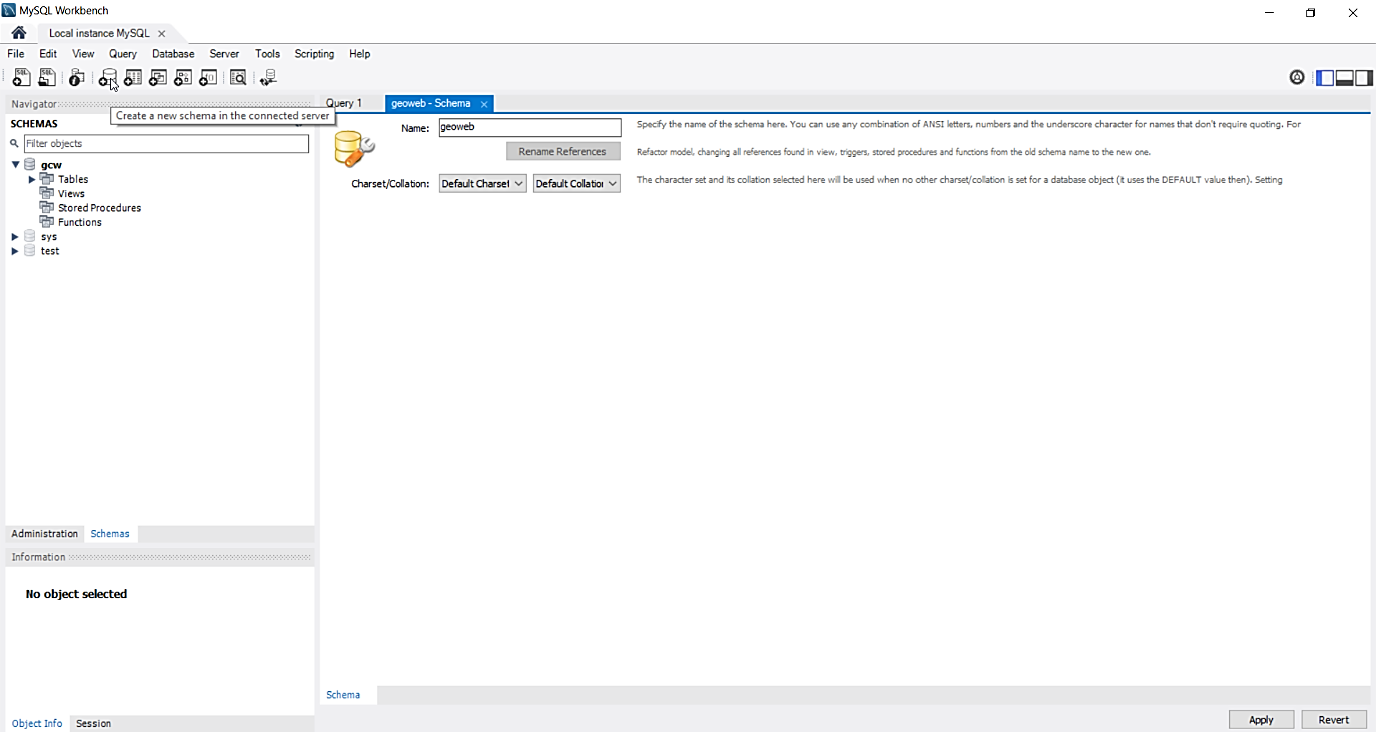Click the Tables folder icon
The image size is (1376, 732).
(x=47, y=179)
